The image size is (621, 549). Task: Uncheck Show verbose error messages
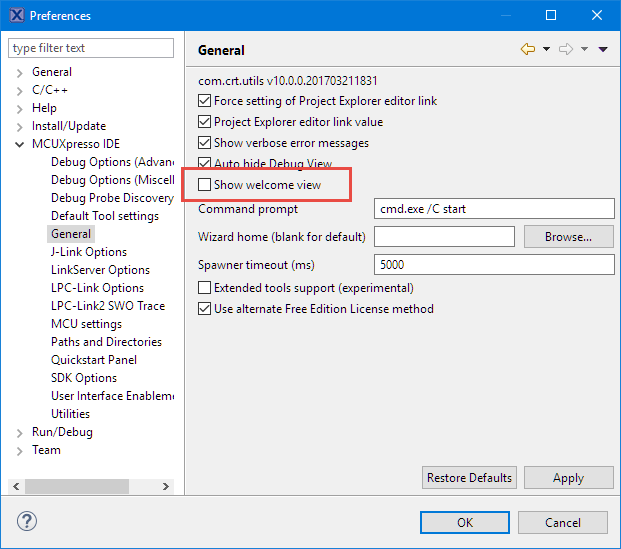click(205, 143)
